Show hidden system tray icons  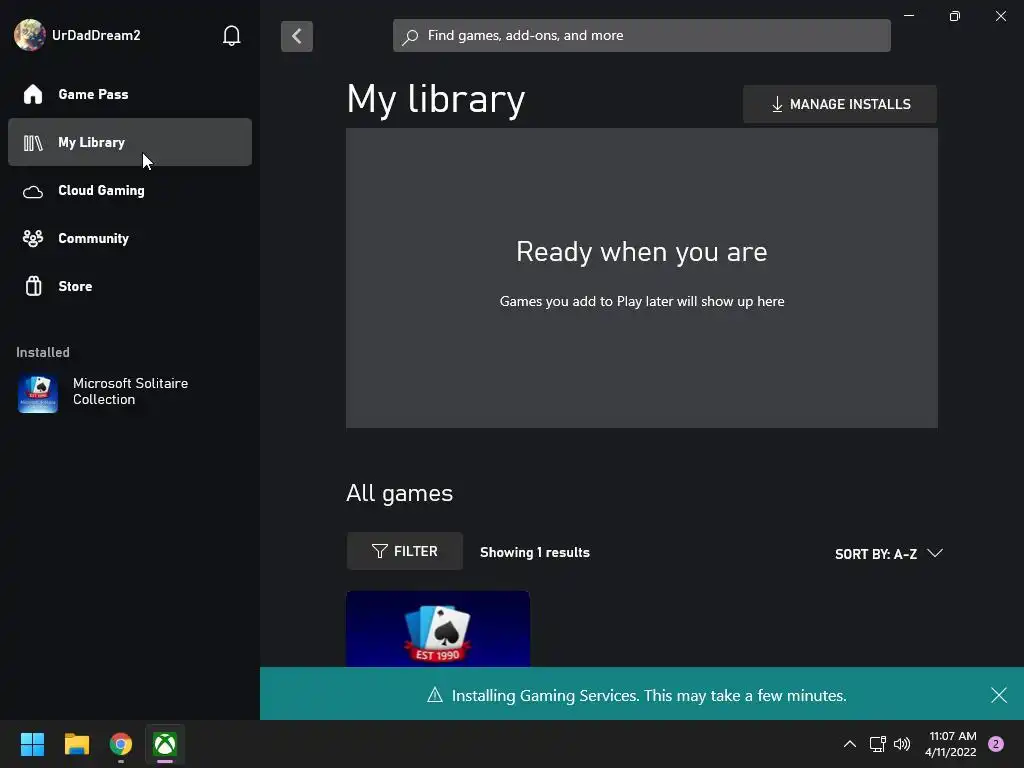[x=850, y=744]
